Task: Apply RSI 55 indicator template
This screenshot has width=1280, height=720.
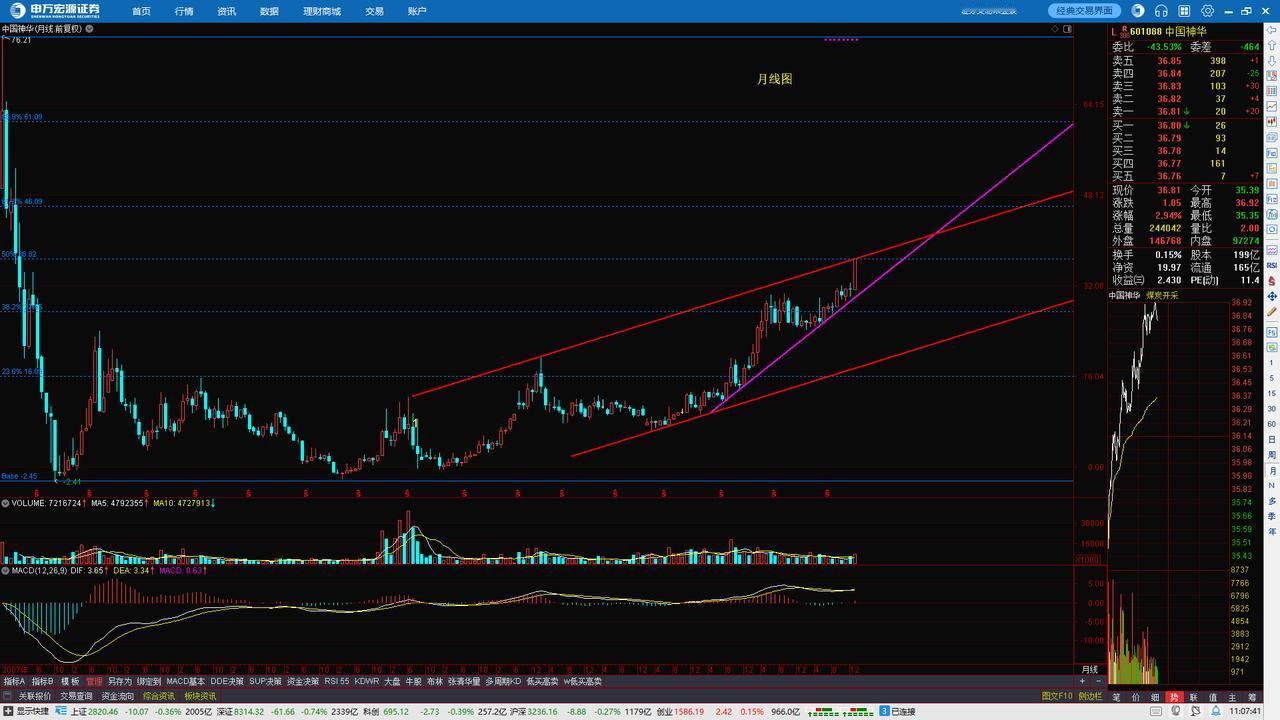Action: [x=337, y=681]
